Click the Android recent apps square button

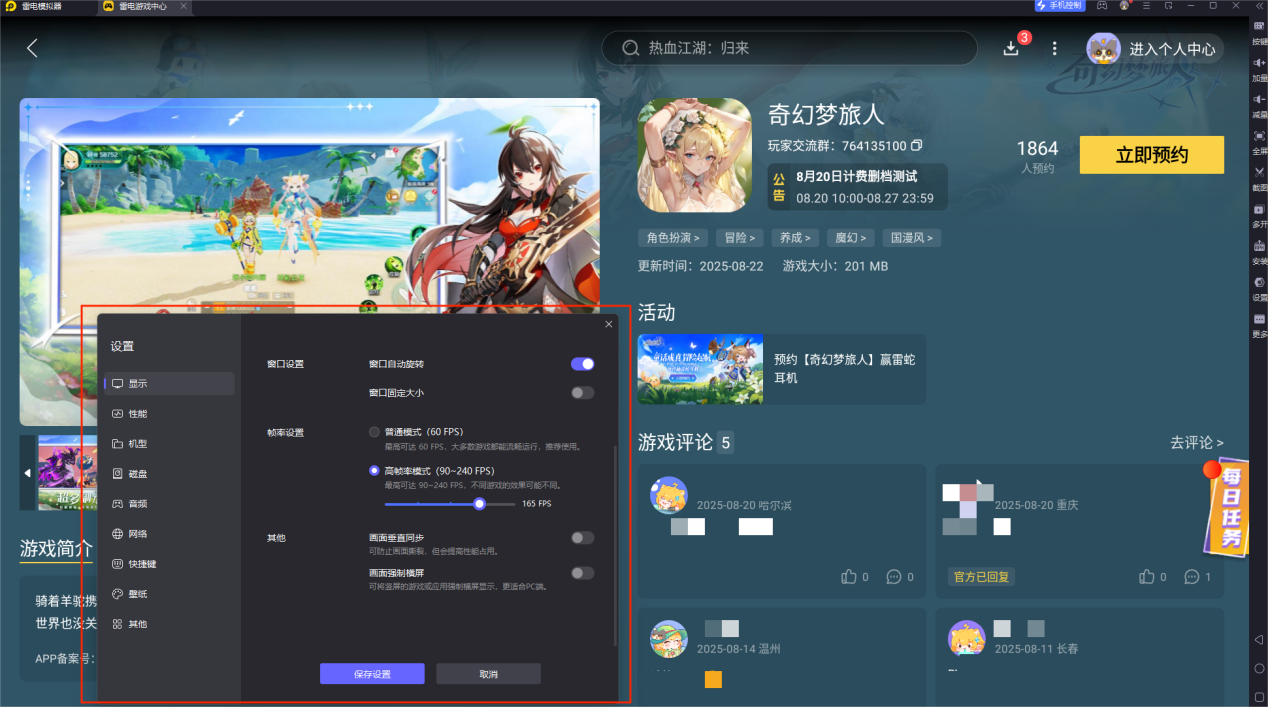(x=1259, y=696)
